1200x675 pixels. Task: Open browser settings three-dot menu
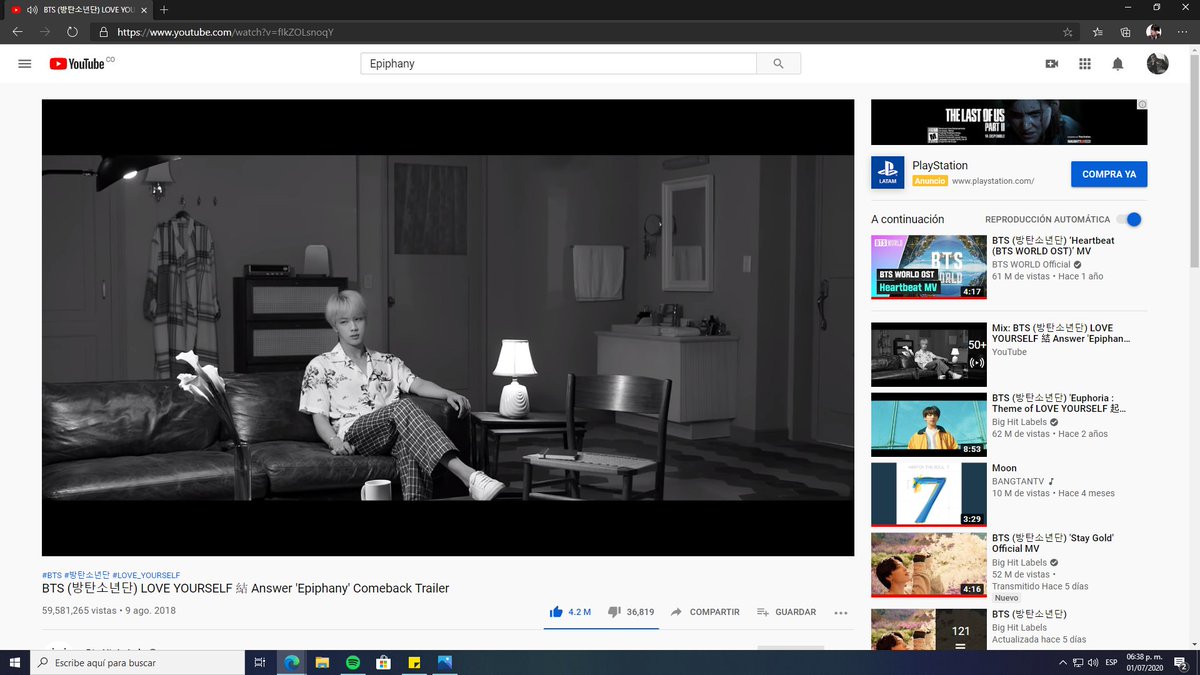coord(1182,32)
